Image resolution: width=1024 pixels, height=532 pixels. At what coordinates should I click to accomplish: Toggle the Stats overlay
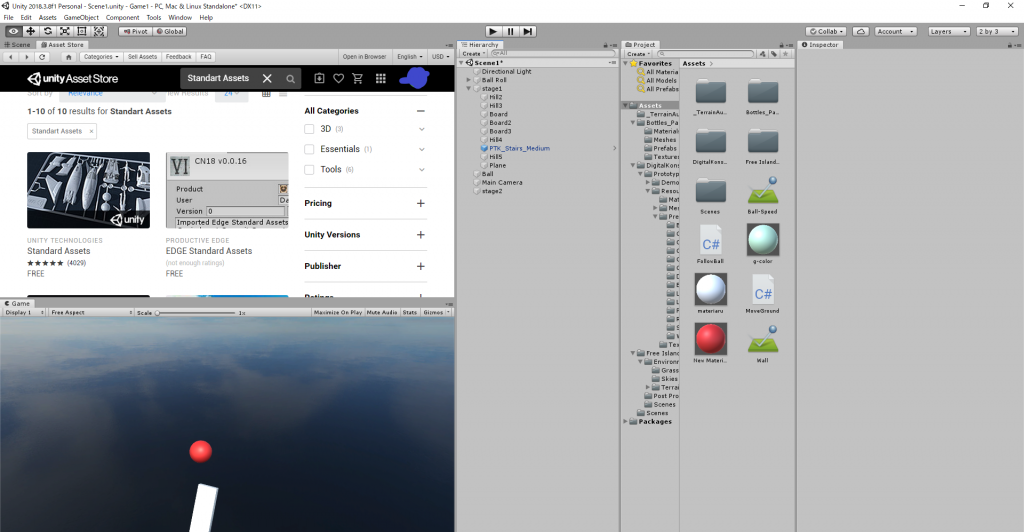pos(410,313)
